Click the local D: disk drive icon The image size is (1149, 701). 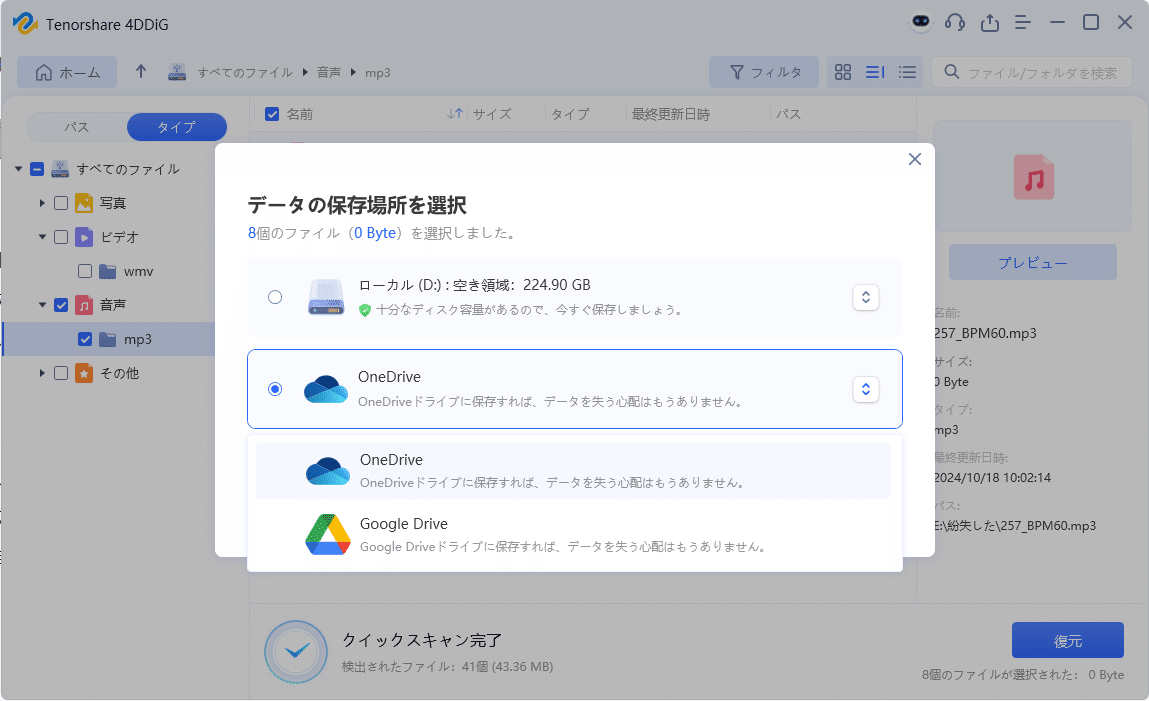click(x=326, y=297)
